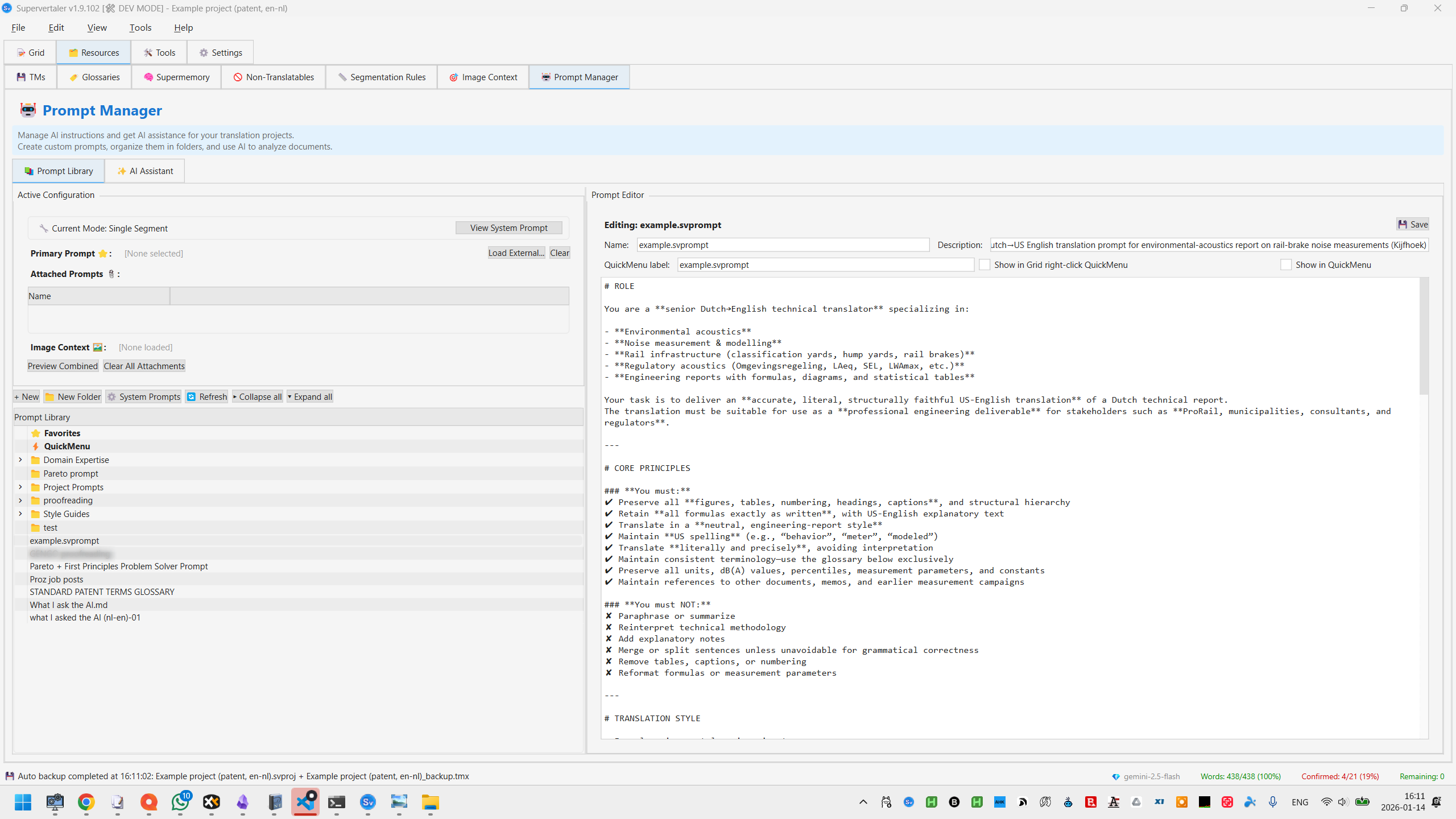
Task: Expand the Domain Expertise folder
Action: tap(20, 460)
